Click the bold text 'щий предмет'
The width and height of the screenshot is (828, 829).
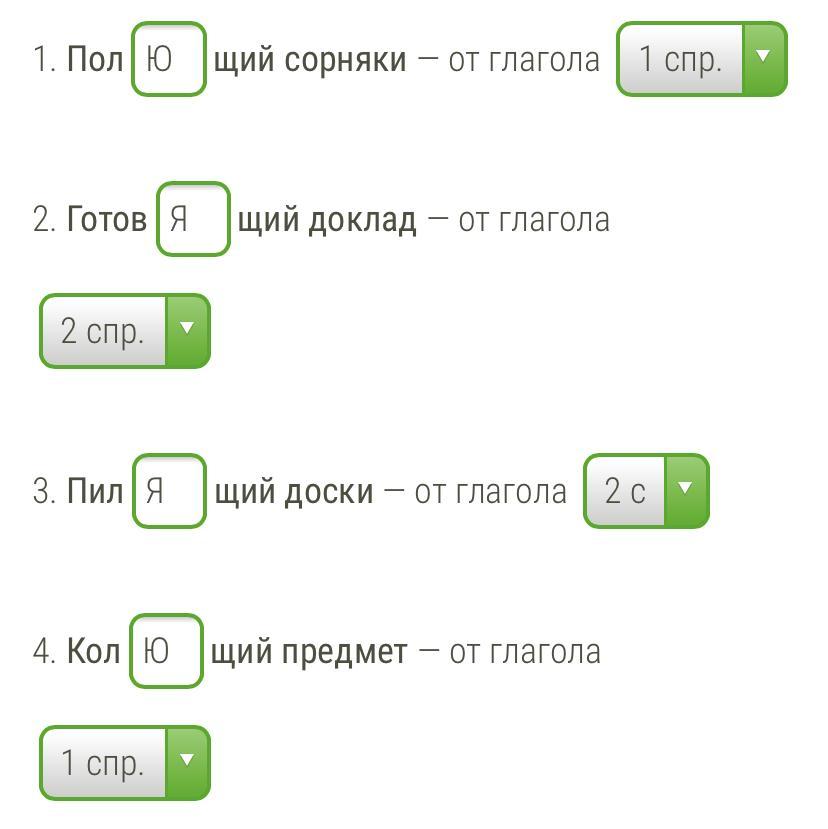[310, 652]
